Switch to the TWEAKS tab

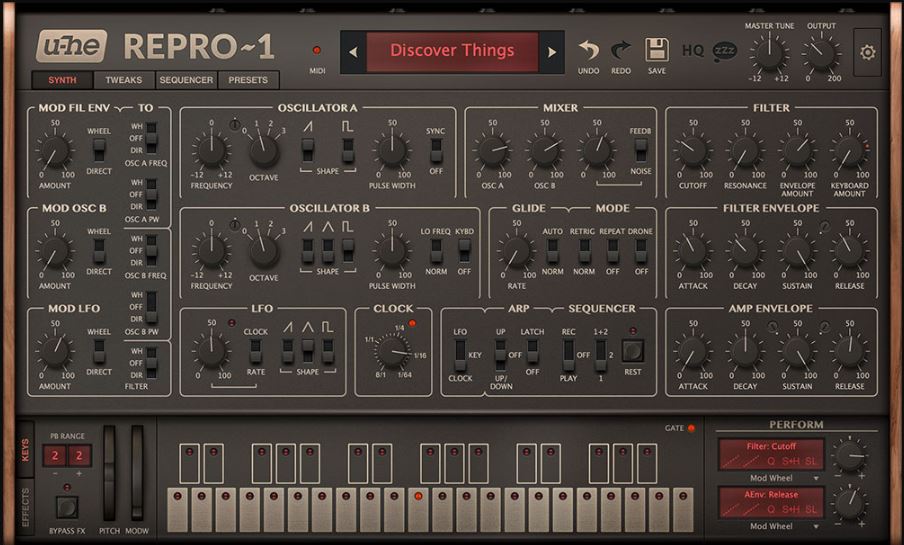123,80
